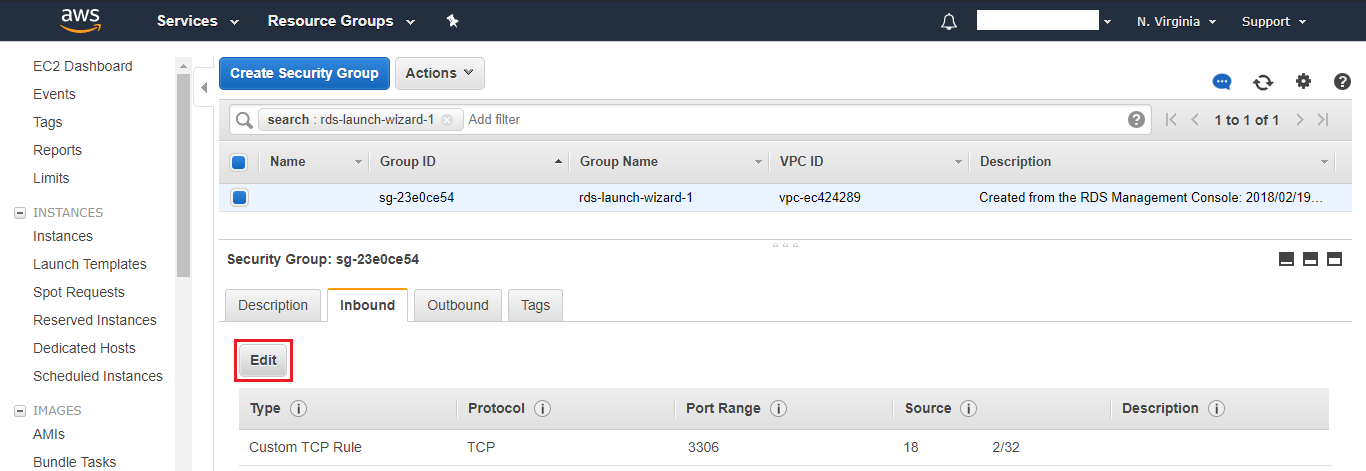Screen dimensions: 1366x471
Task: Uncheck the sg-23e0ce54 row checkbox
Action: pyautogui.click(x=239, y=198)
